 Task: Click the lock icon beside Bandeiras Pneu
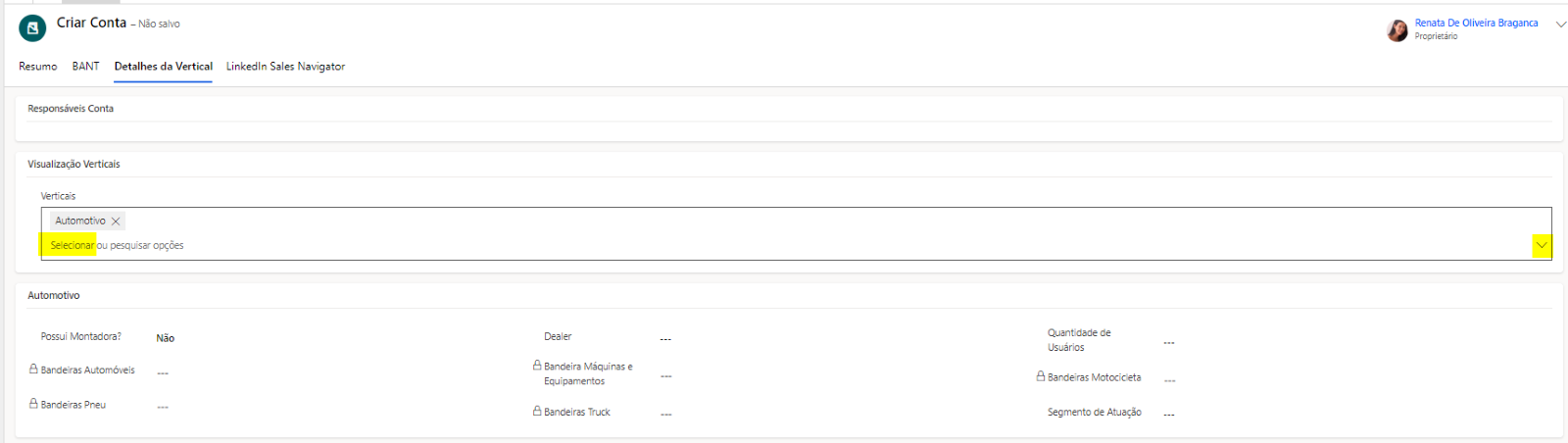34,404
